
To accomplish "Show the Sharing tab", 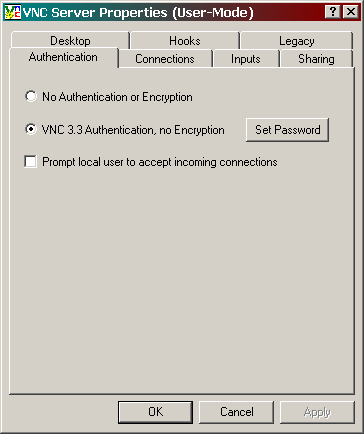I will pos(316,59).
